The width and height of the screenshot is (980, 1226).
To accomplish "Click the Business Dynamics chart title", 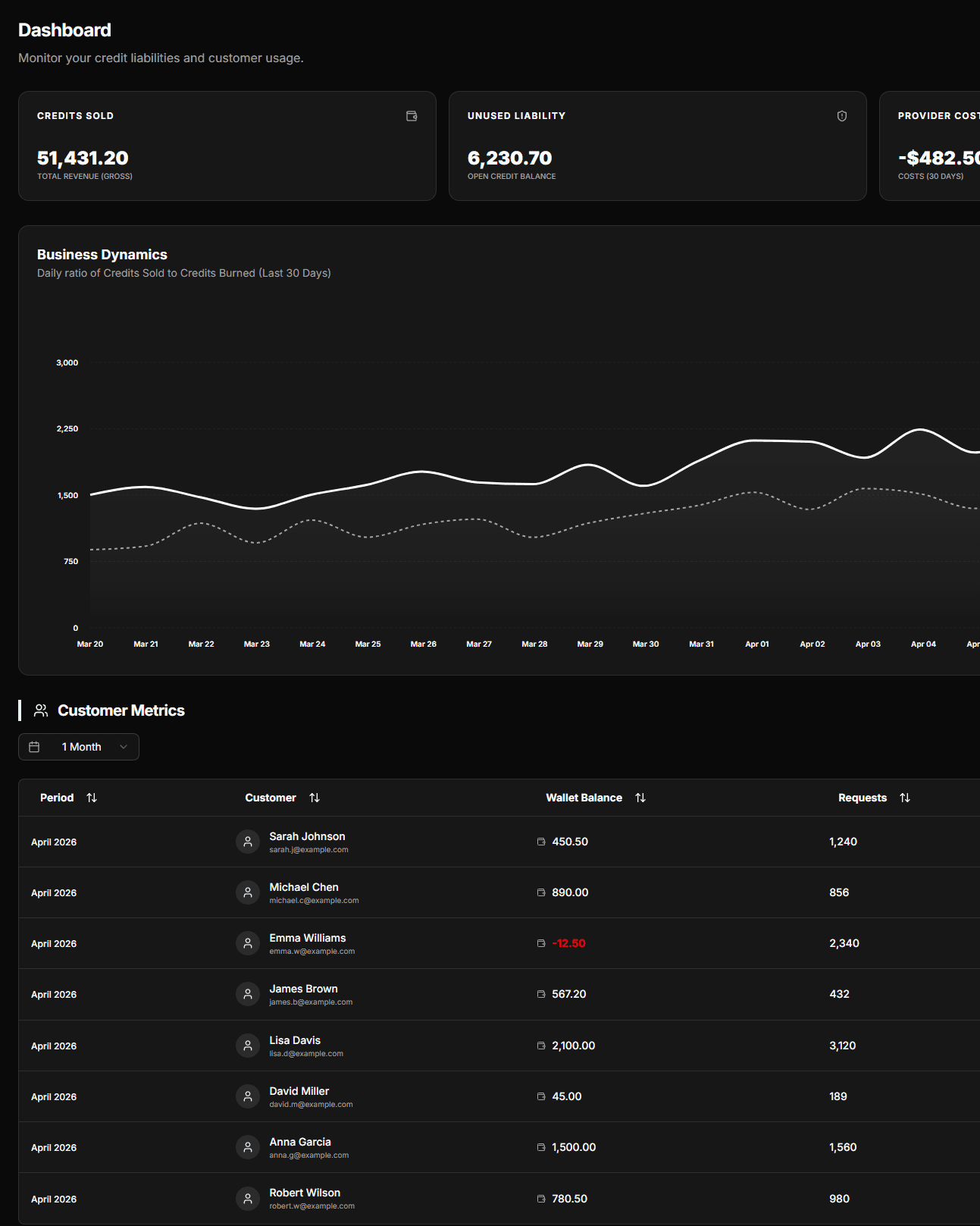I will coord(102,255).
